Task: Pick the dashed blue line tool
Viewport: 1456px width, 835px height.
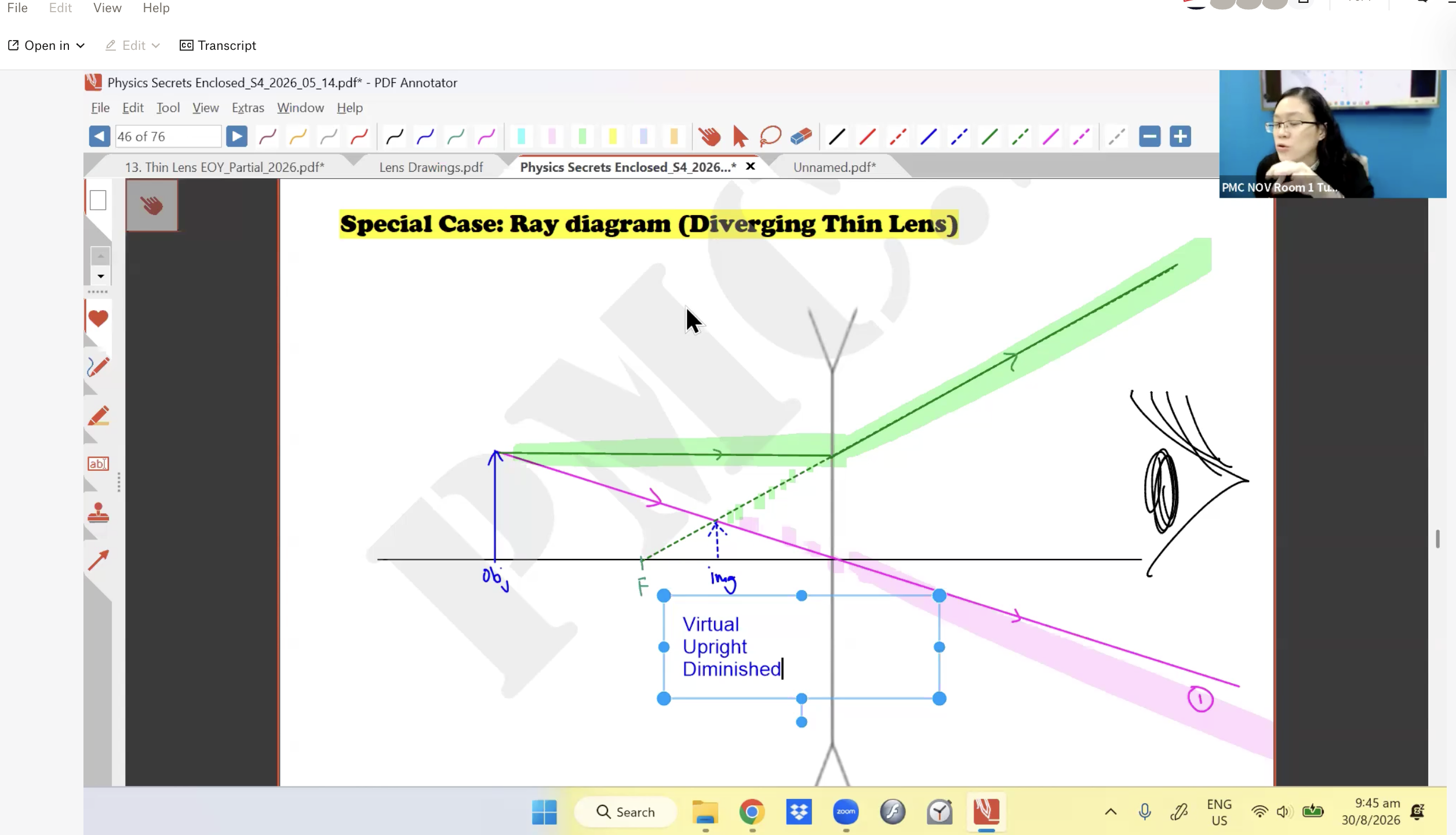Action: [959, 137]
